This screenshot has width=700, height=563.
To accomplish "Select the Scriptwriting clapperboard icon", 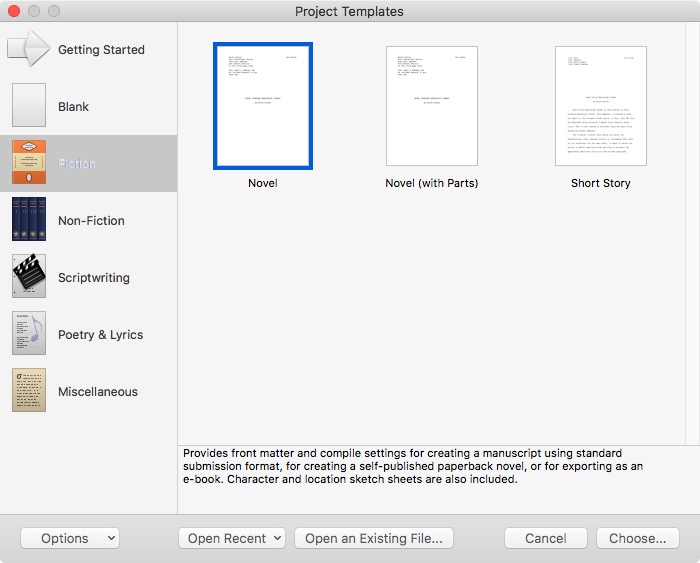I will pos(29,277).
